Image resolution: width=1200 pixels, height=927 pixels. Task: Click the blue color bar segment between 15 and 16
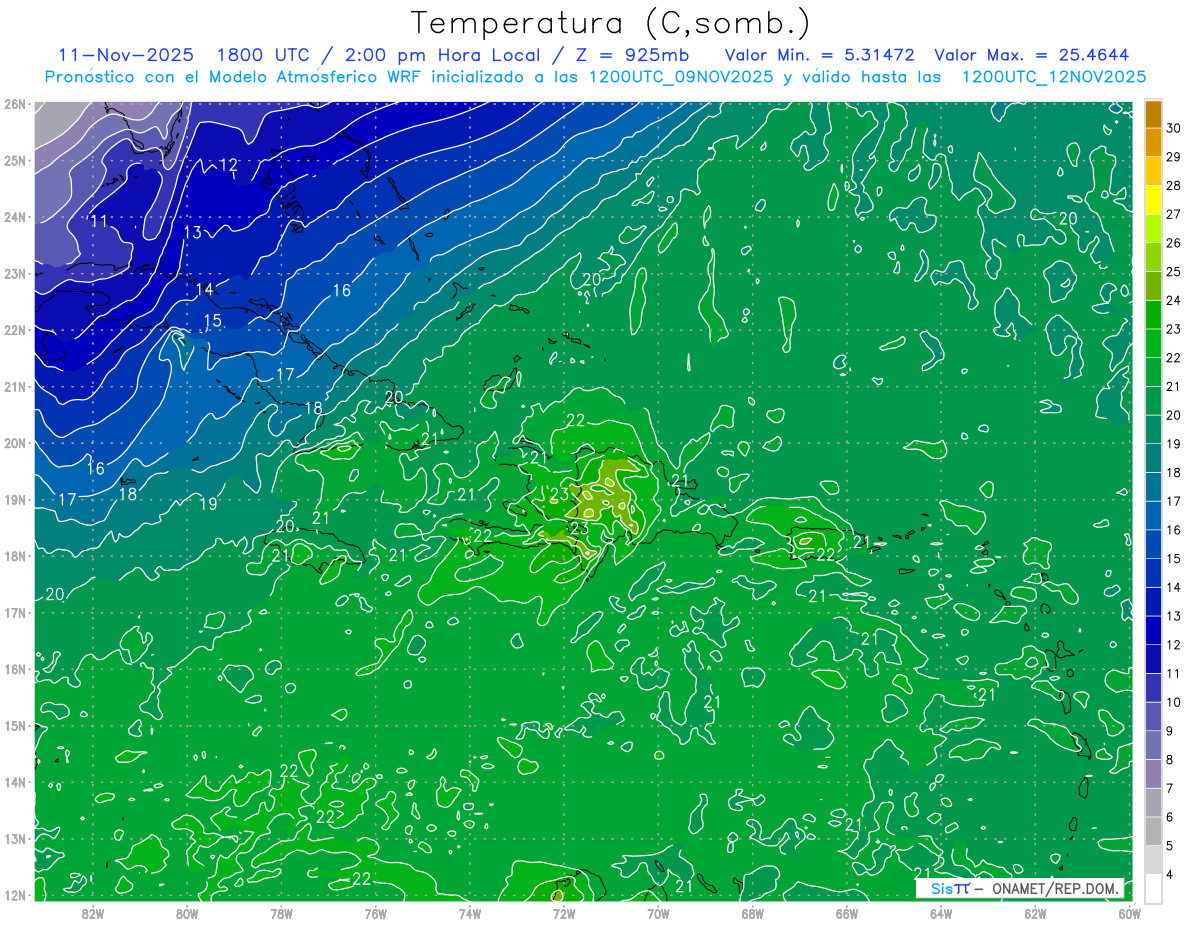coord(1153,544)
